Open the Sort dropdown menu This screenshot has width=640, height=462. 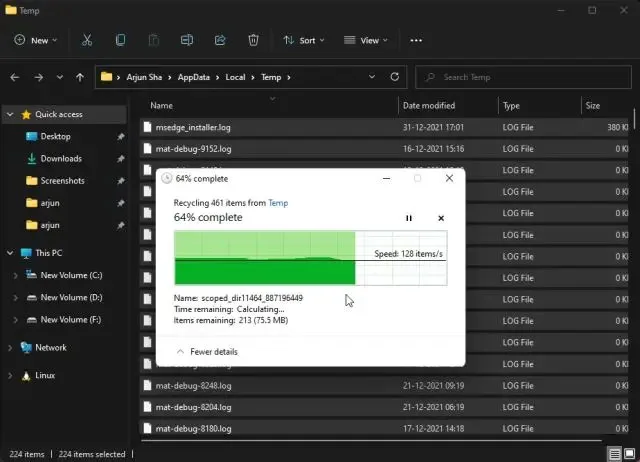coord(304,40)
